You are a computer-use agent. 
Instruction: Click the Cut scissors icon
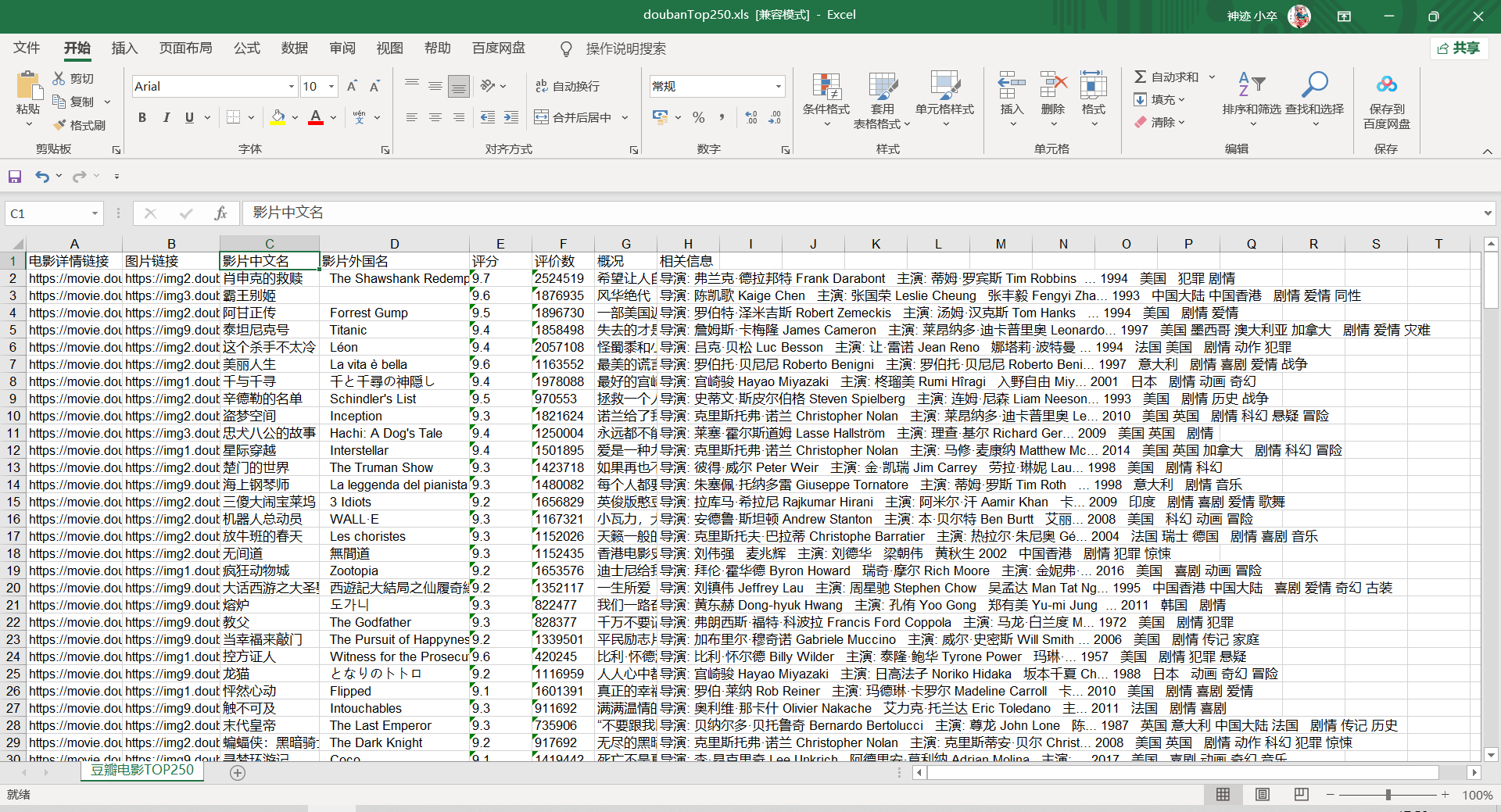(59, 78)
